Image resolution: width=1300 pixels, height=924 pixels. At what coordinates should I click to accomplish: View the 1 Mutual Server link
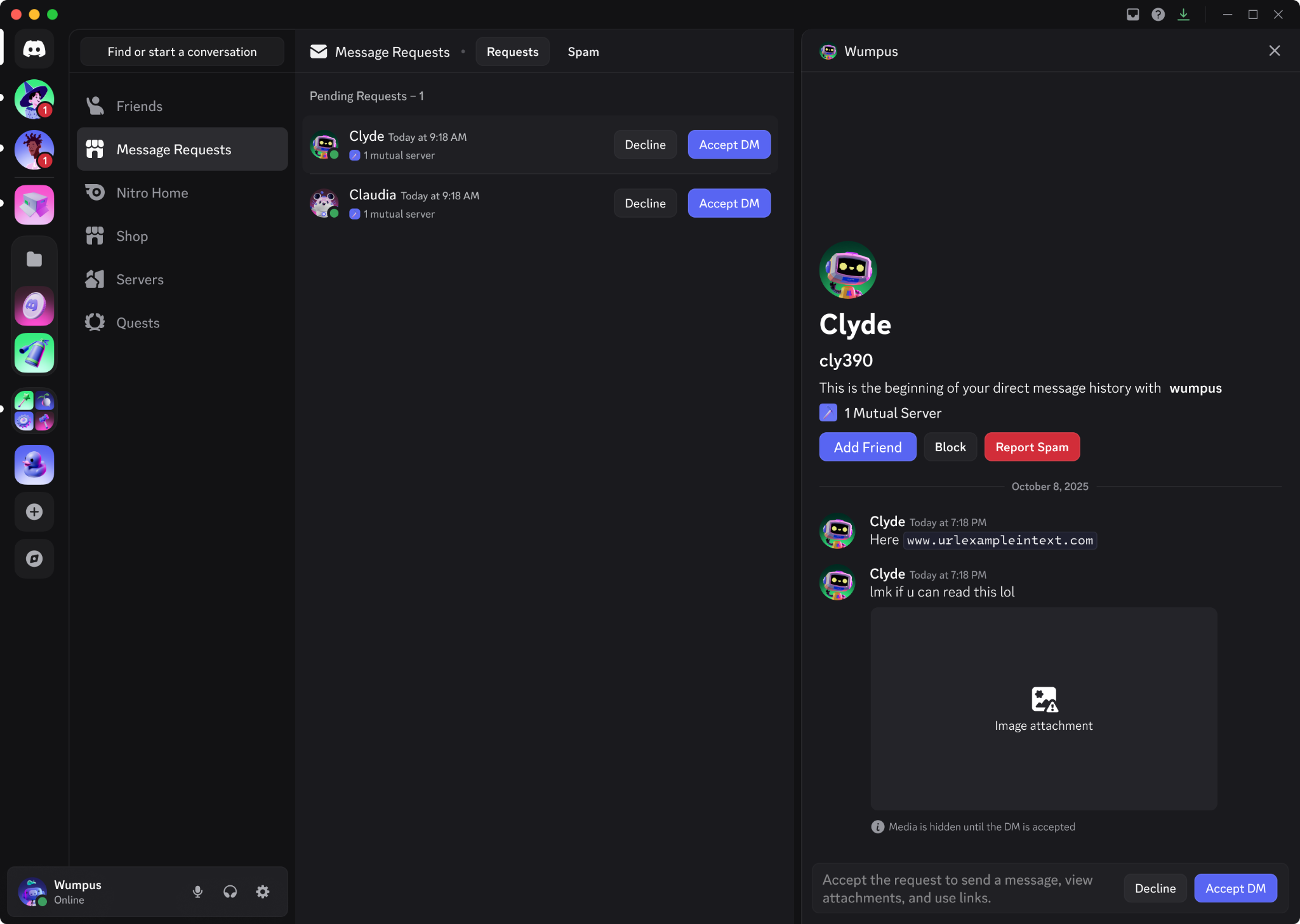[x=892, y=413]
